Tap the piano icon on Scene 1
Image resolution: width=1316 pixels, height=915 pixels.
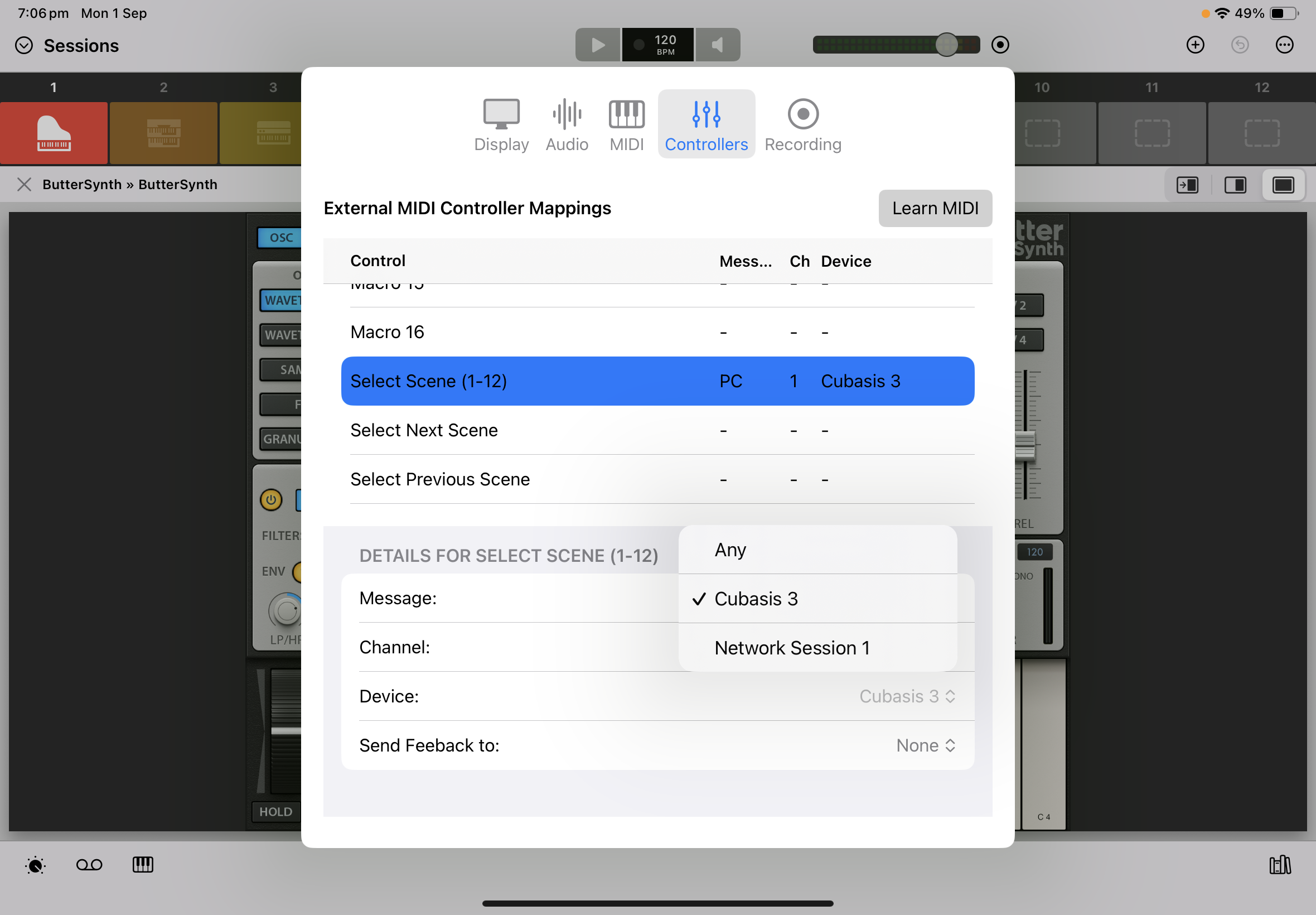click(54, 133)
